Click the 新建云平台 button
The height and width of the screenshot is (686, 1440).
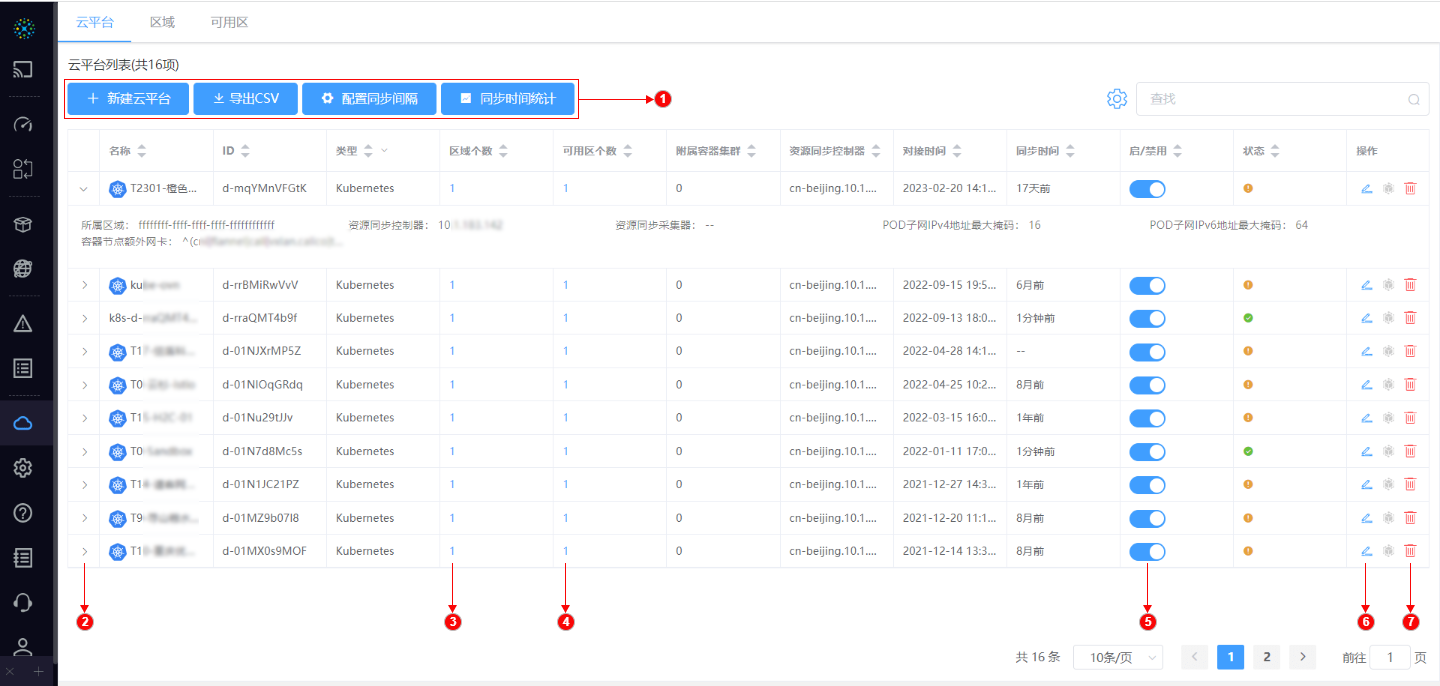128,99
